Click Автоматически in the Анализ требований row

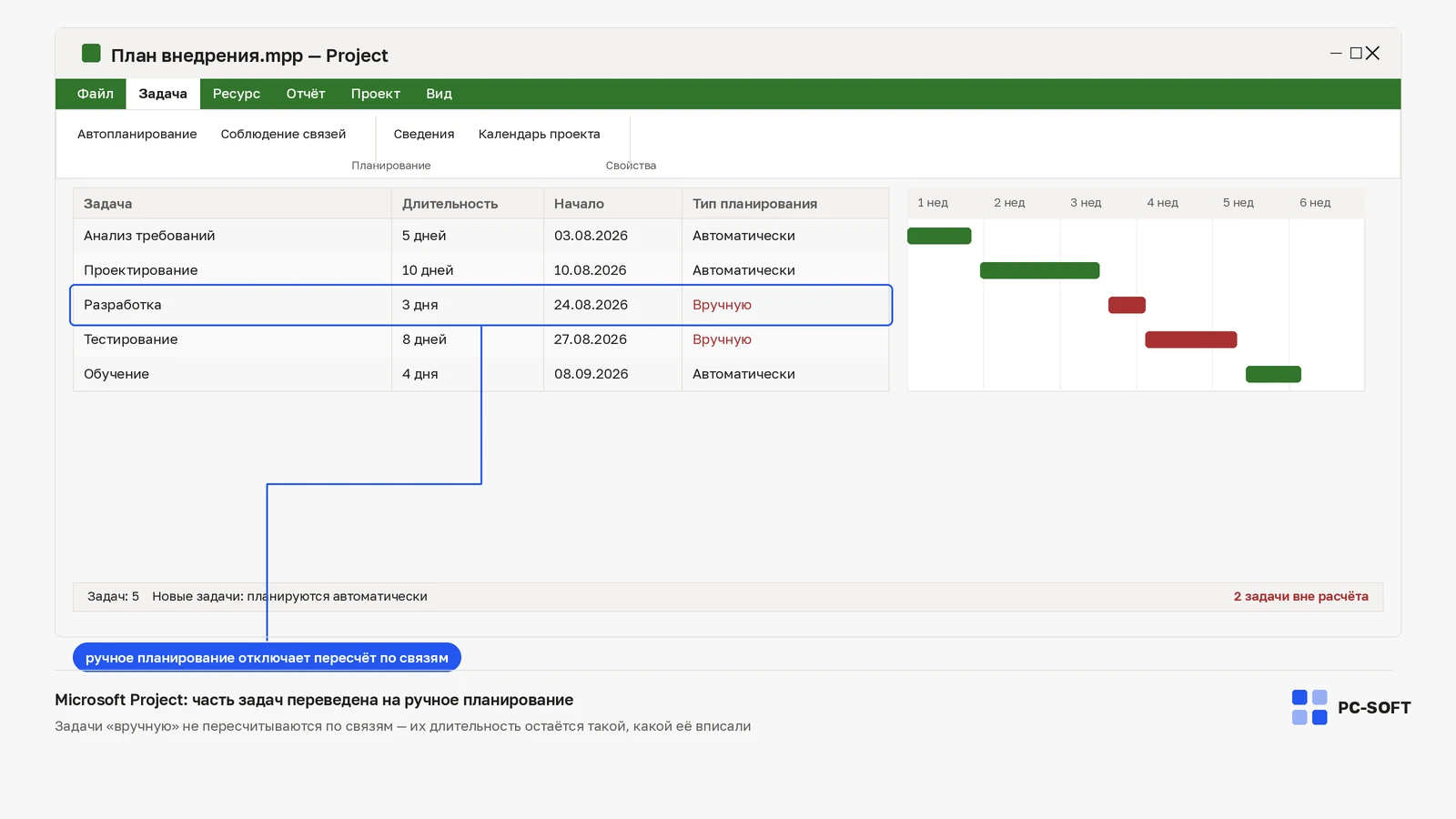(743, 236)
